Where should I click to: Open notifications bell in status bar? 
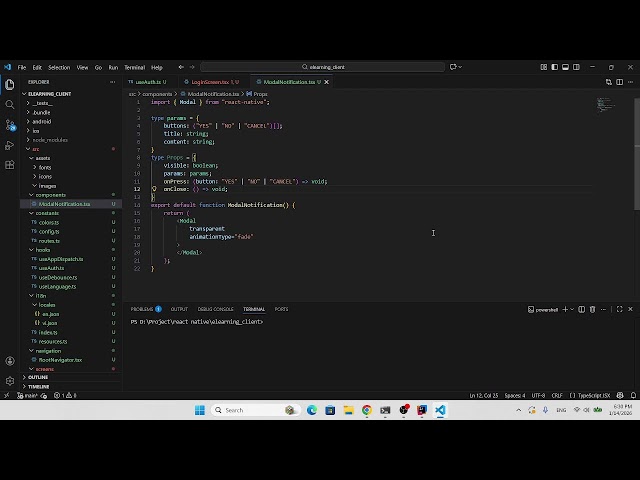[633, 395]
